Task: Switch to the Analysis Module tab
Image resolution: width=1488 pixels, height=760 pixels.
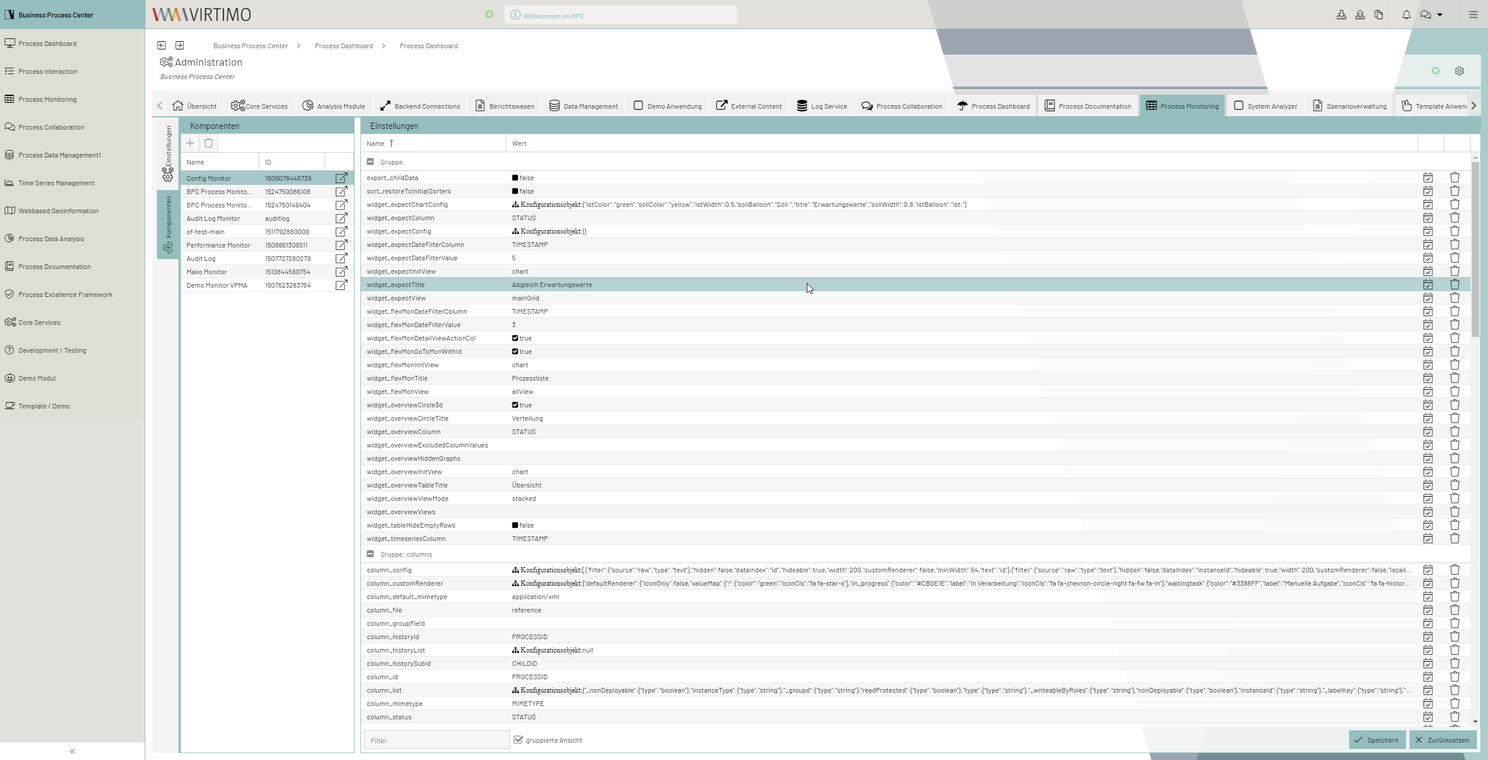Action: tap(334, 106)
